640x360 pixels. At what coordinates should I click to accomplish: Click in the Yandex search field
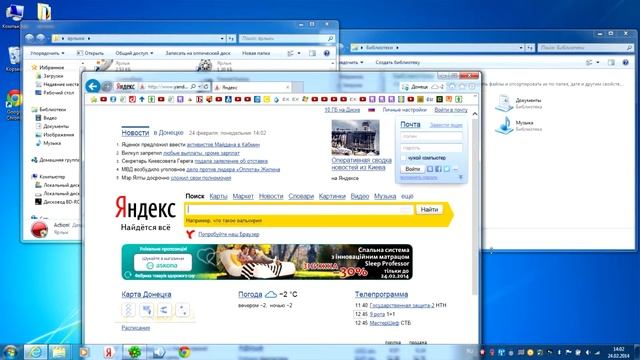[300, 209]
